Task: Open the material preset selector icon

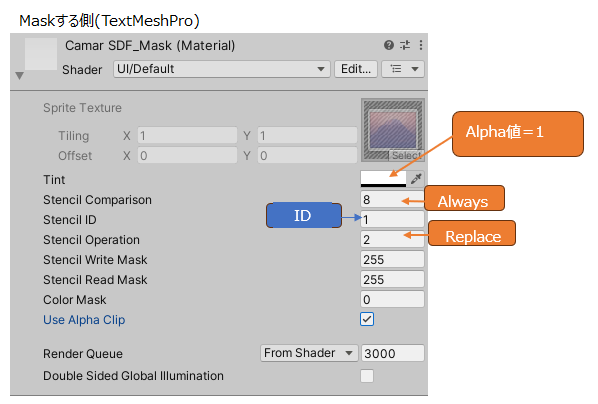Action: 405,45
